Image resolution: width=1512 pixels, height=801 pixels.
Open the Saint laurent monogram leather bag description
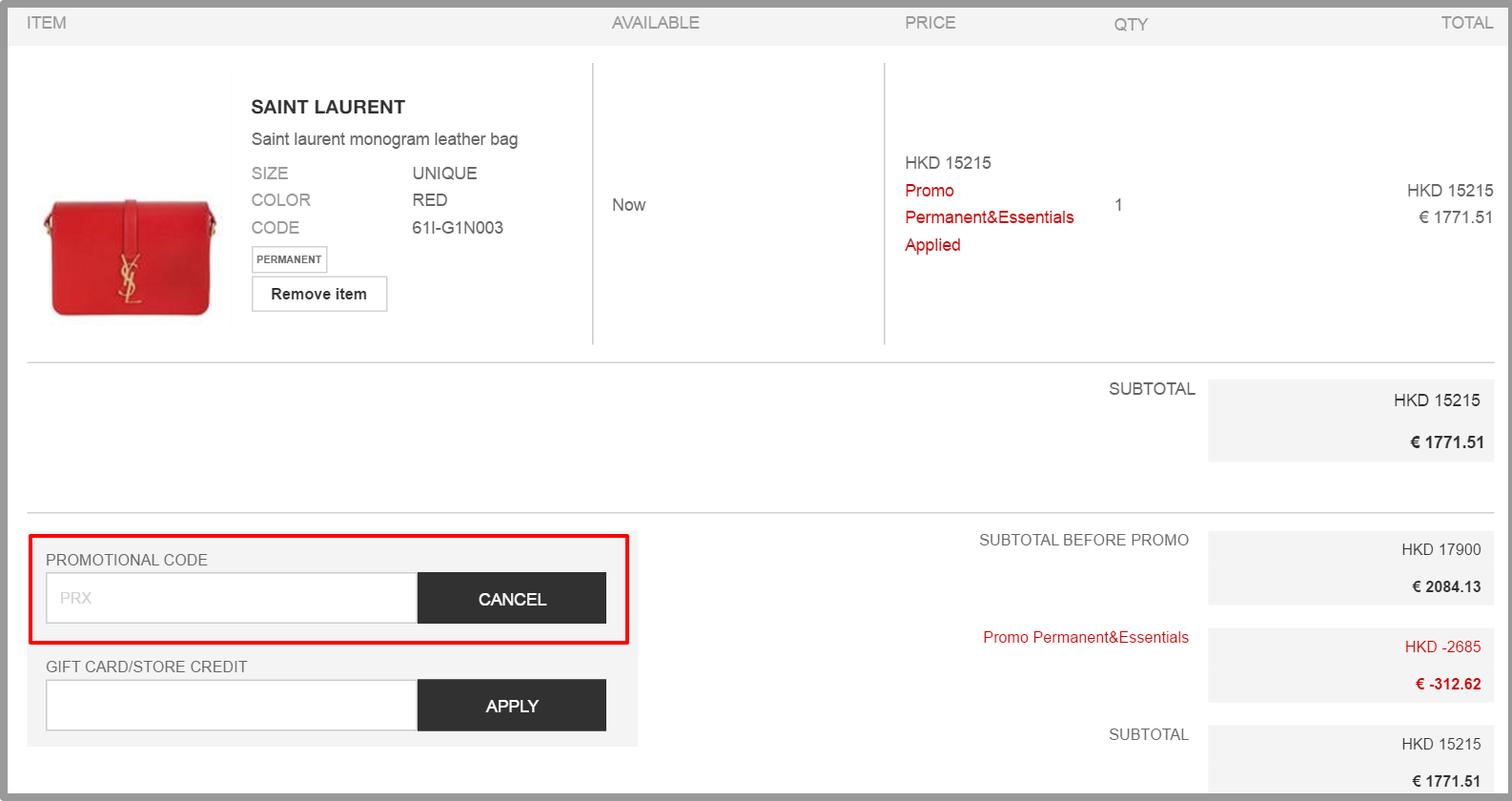point(384,139)
